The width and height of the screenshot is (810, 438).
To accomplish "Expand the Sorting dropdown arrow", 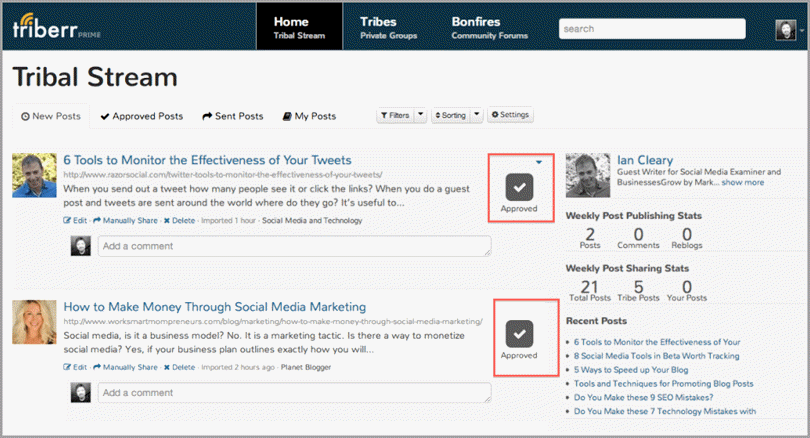I will click(477, 115).
